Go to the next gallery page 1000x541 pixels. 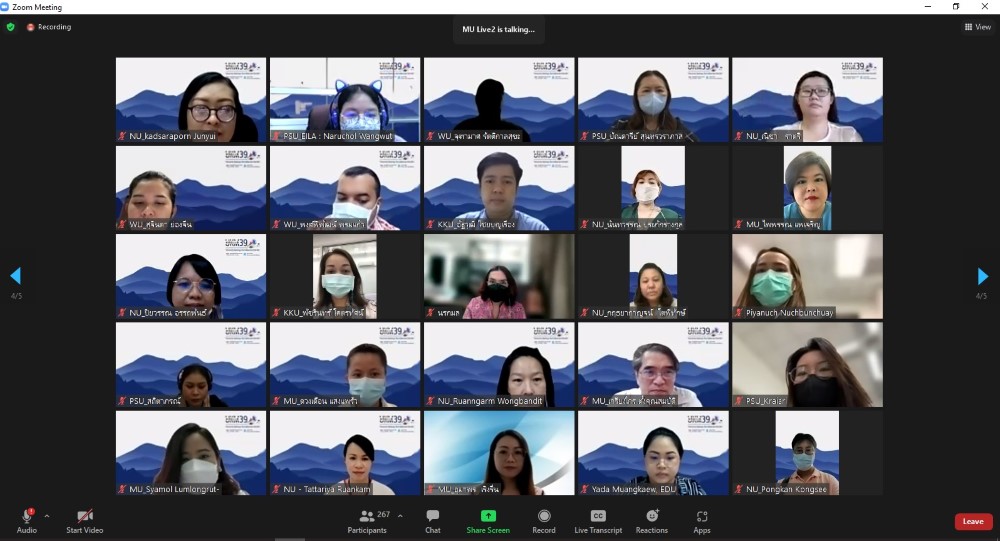pyautogui.click(x=982, y=277)
